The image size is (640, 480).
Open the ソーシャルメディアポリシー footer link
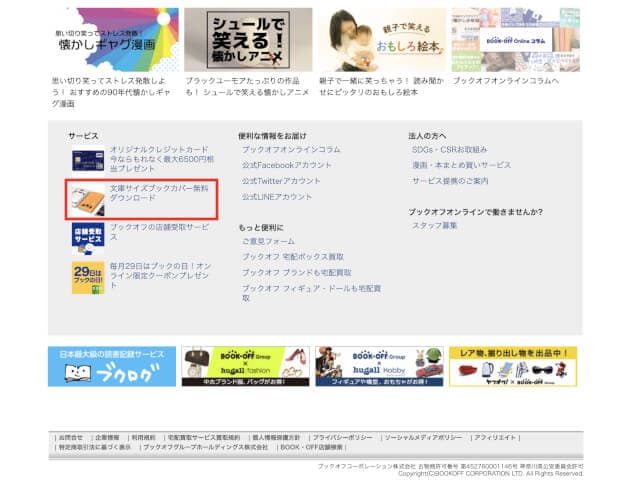coord(423,438)
